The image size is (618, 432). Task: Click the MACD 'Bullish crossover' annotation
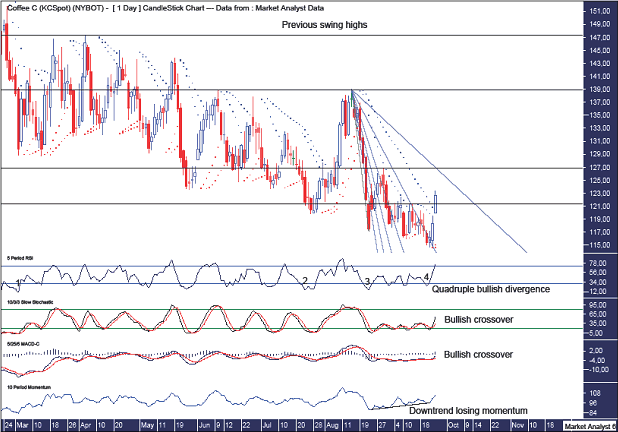point(478,354)
